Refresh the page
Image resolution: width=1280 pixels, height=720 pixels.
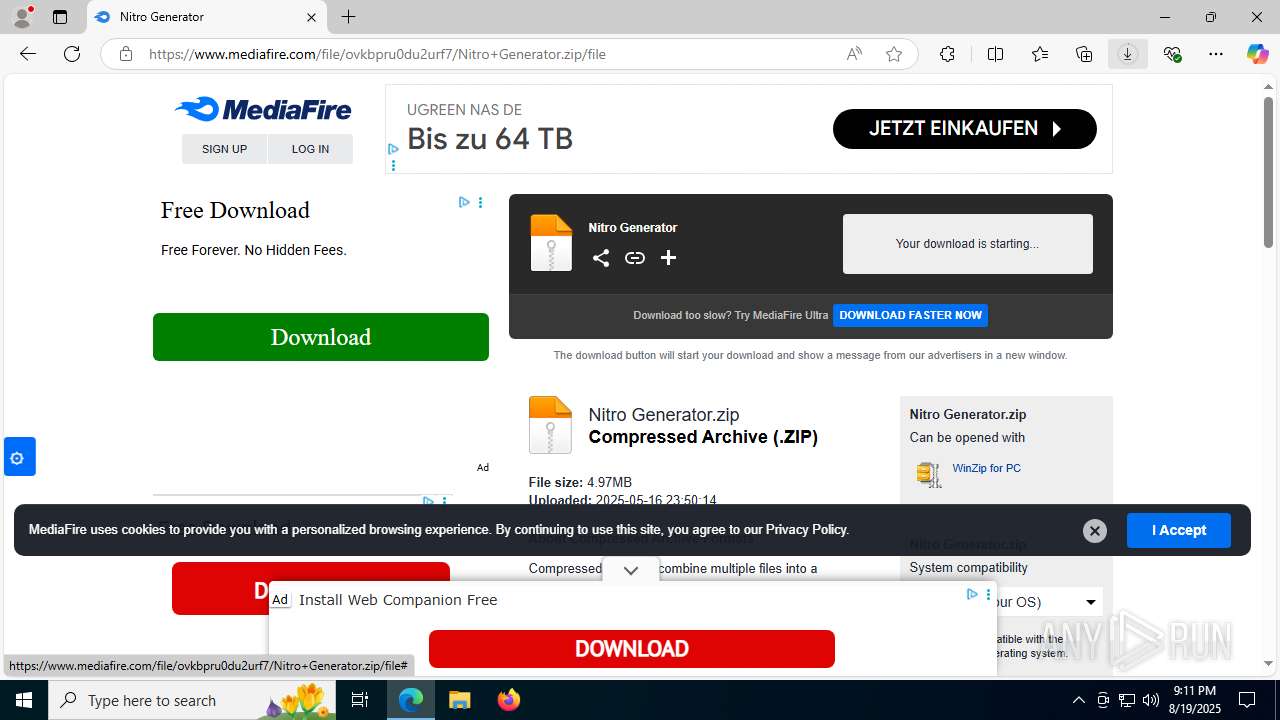pyautogui.click(x=72, y=54)
